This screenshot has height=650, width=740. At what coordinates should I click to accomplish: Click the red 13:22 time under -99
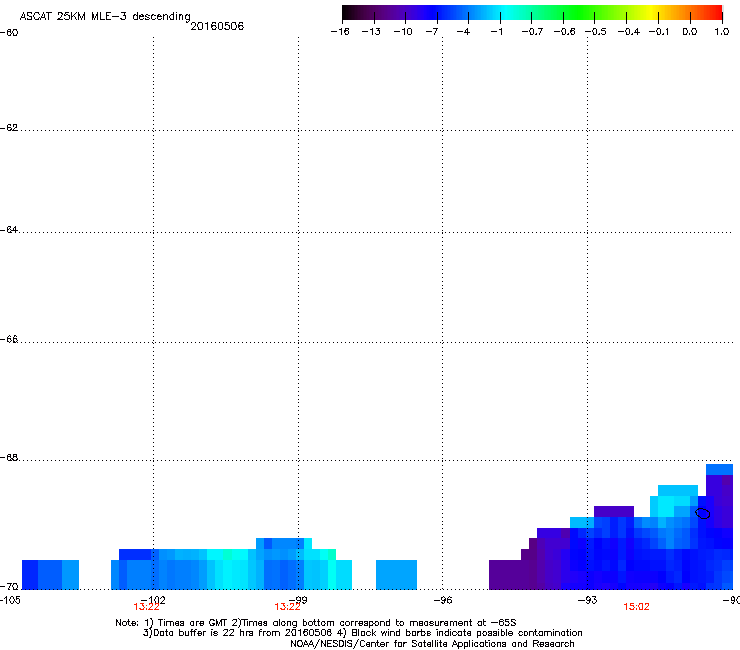(x=287, y=607)
